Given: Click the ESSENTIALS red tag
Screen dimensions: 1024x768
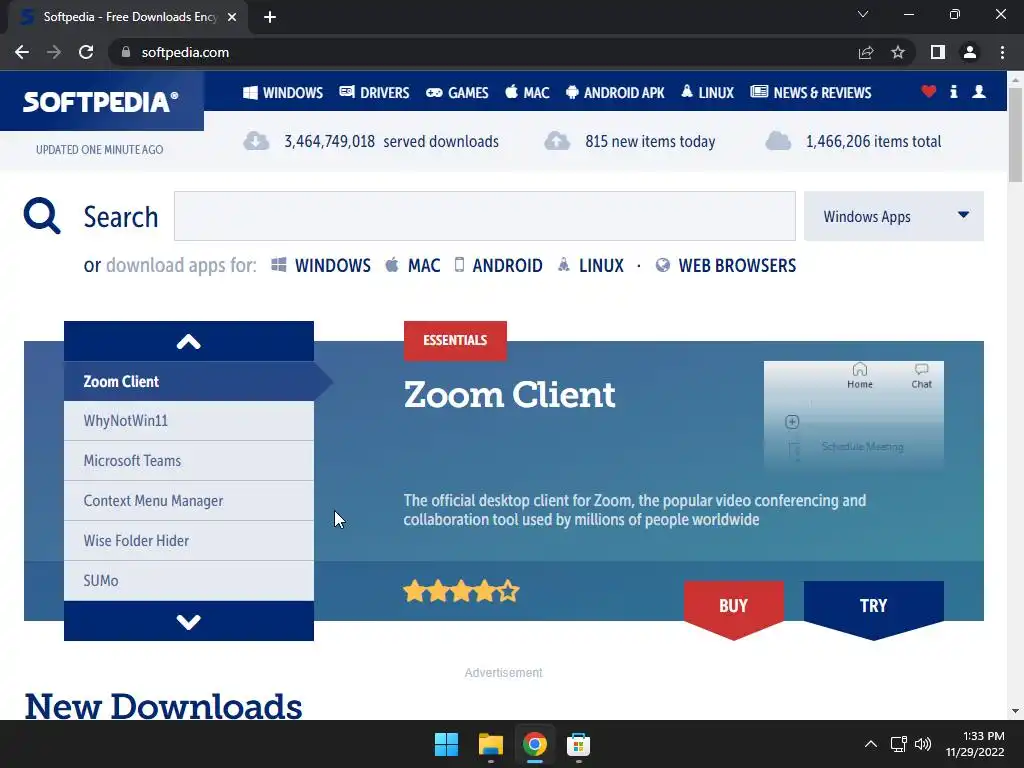Looking at the screenshot, I should coord(455,340).
